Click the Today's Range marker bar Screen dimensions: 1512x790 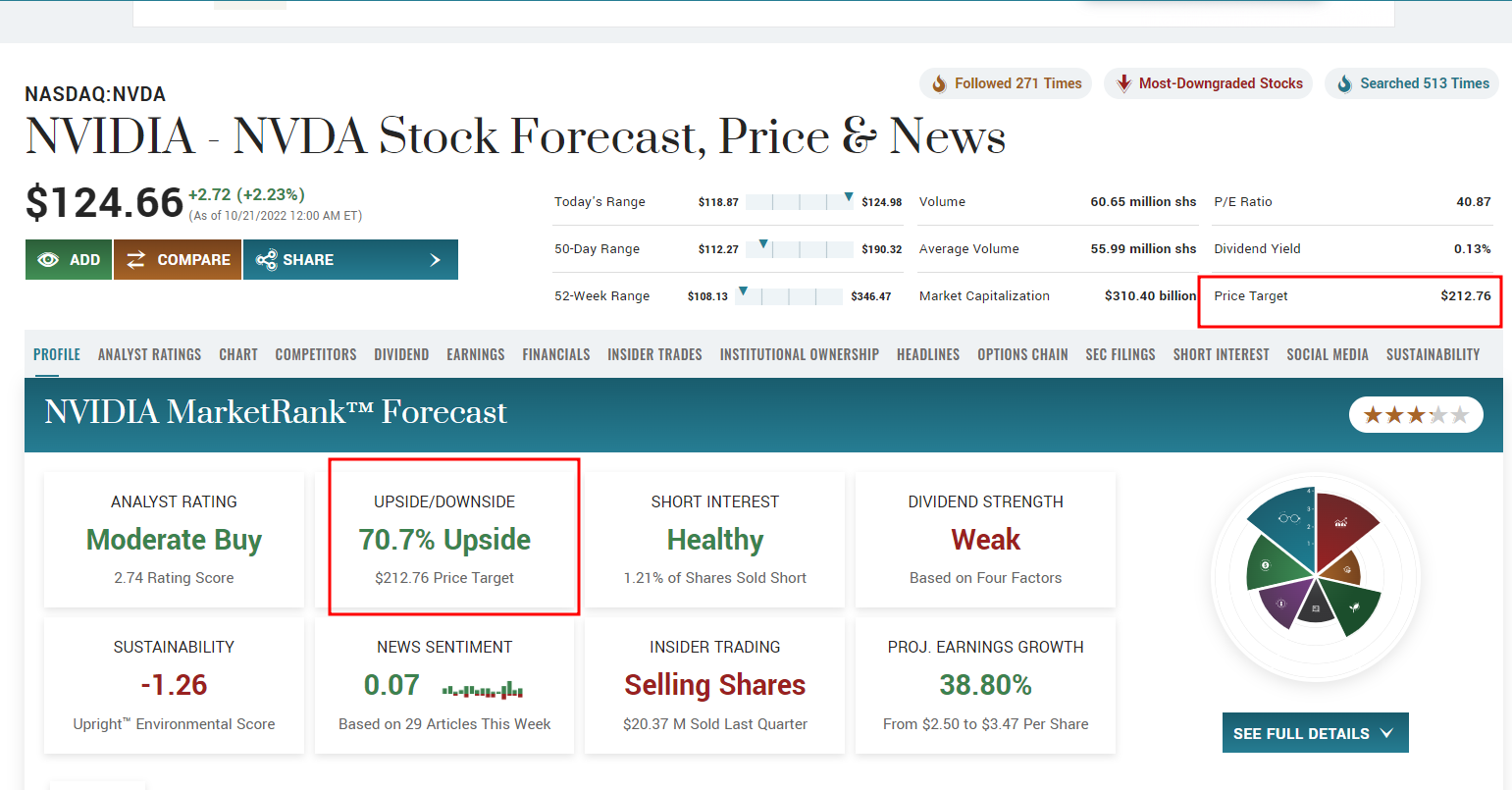tap(800, 201)
